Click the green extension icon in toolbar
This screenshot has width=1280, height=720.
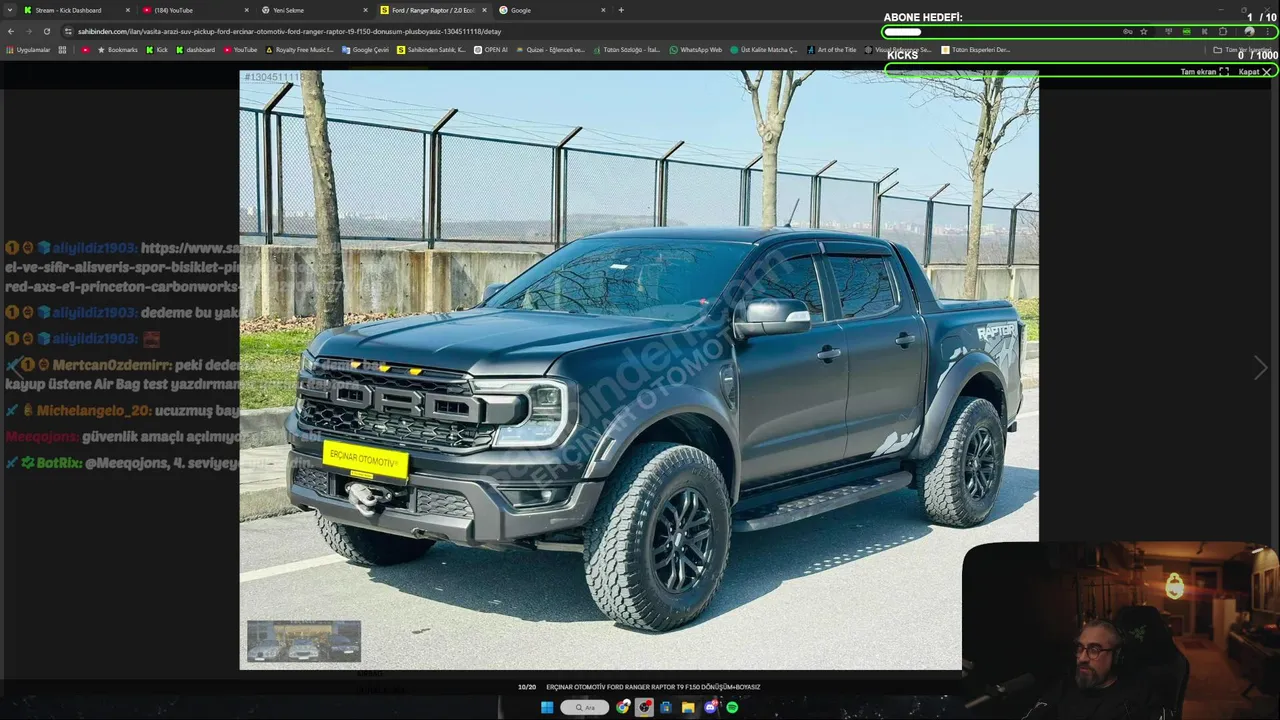[1186, 31]
